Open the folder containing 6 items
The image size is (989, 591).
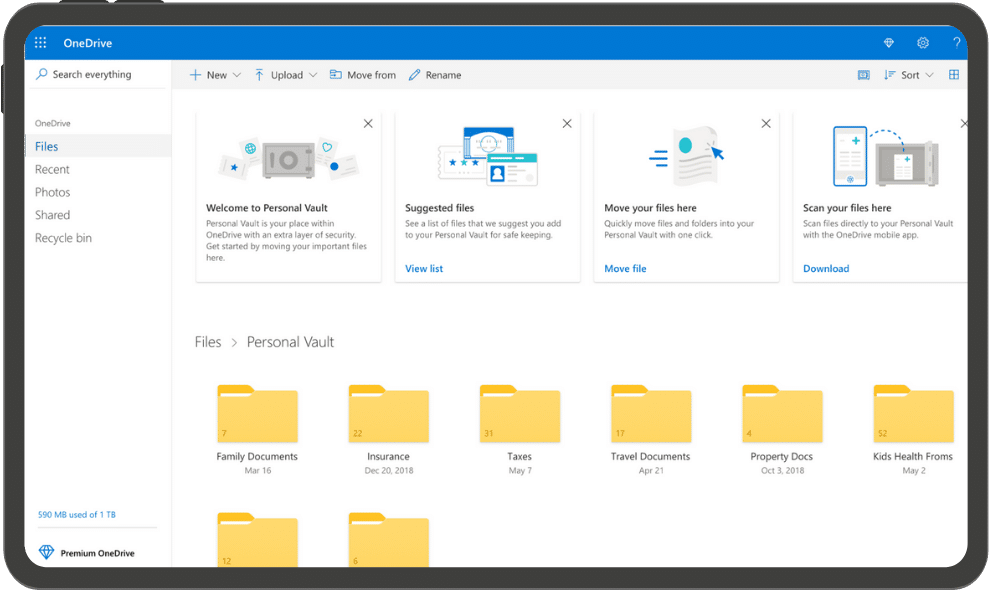point(389,540)
